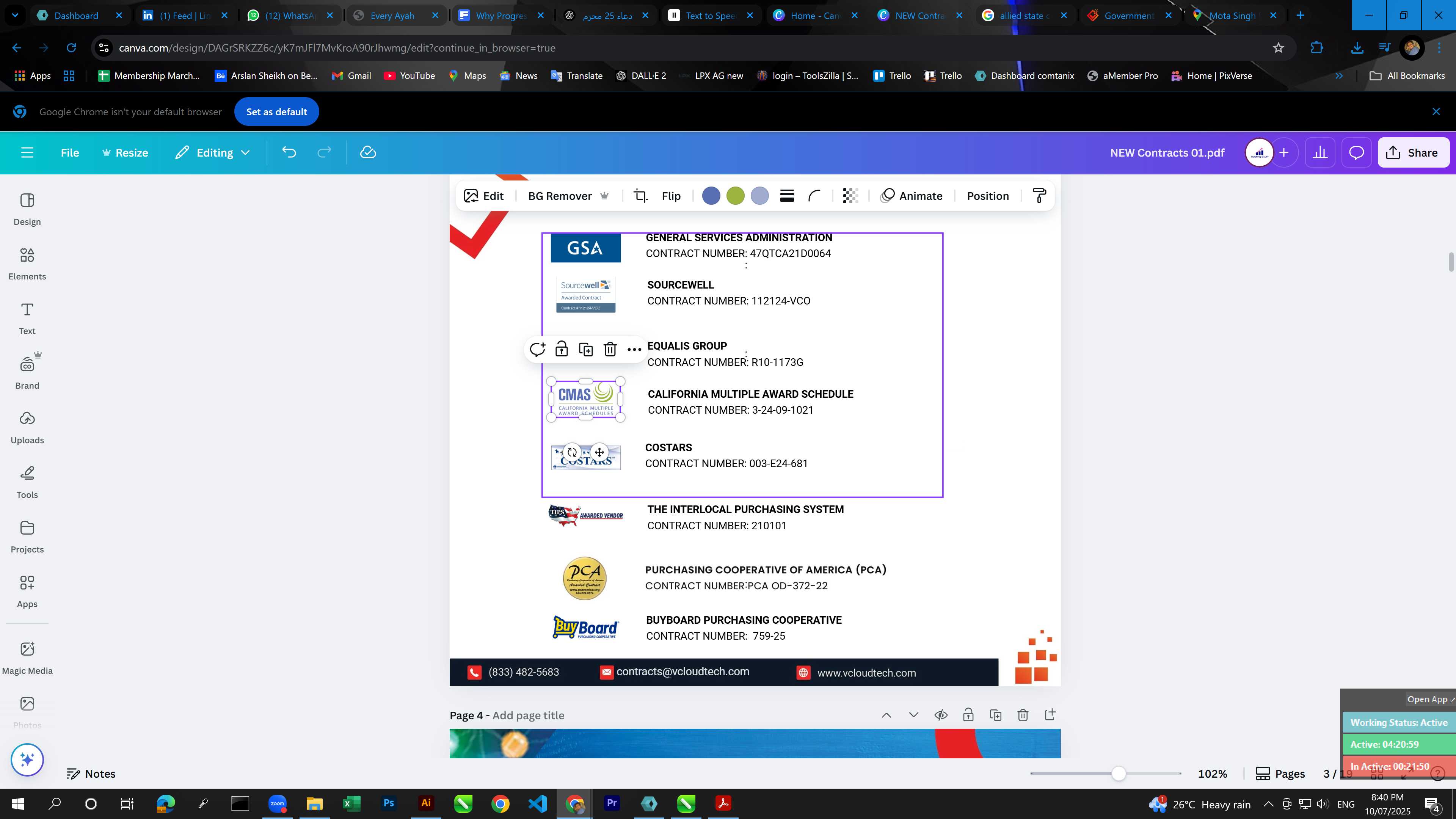Lock the selected CMAS image
The image size is (1456, 819).
pyautogui.click(x=561, y=349)
